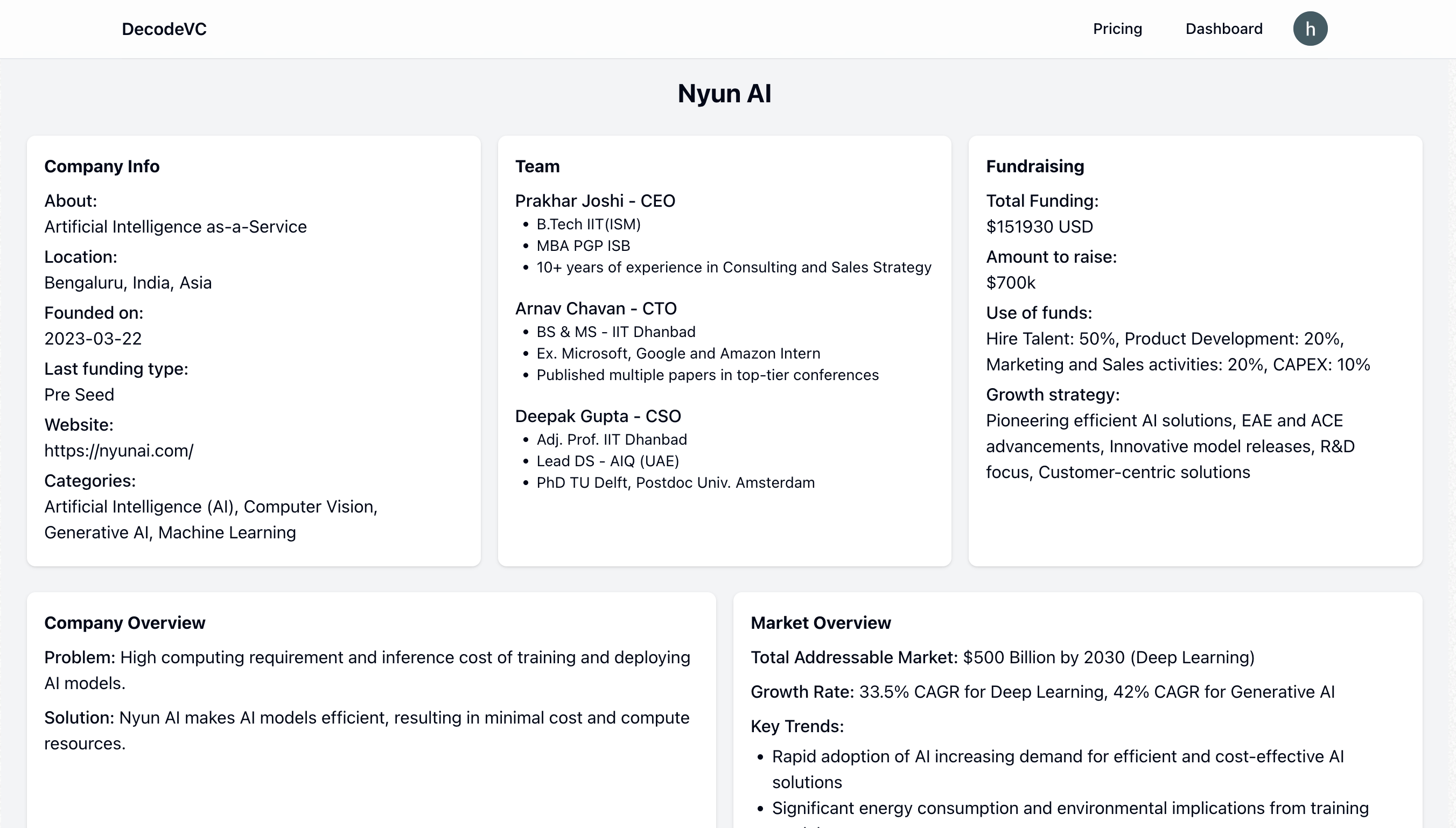Viewport: 1456px width, 828px height.
Task: Click 'Arnav Chavan - CTO' name
Action: coord(596,308)
